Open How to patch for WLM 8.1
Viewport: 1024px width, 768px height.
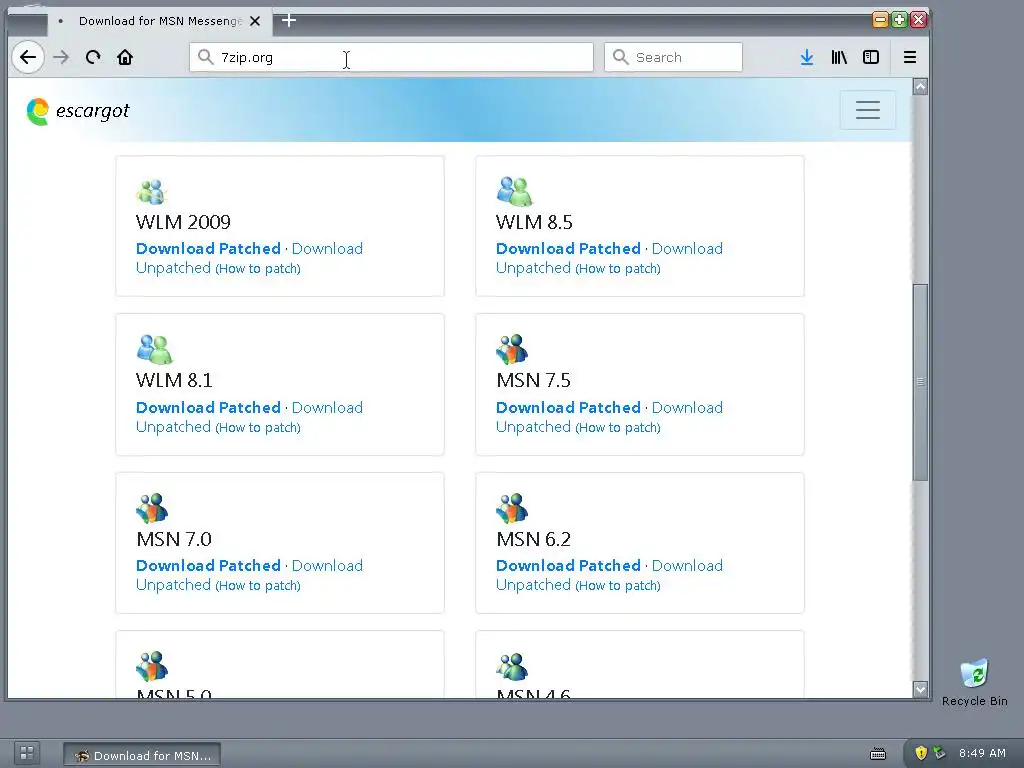click(x=258, y=427)
